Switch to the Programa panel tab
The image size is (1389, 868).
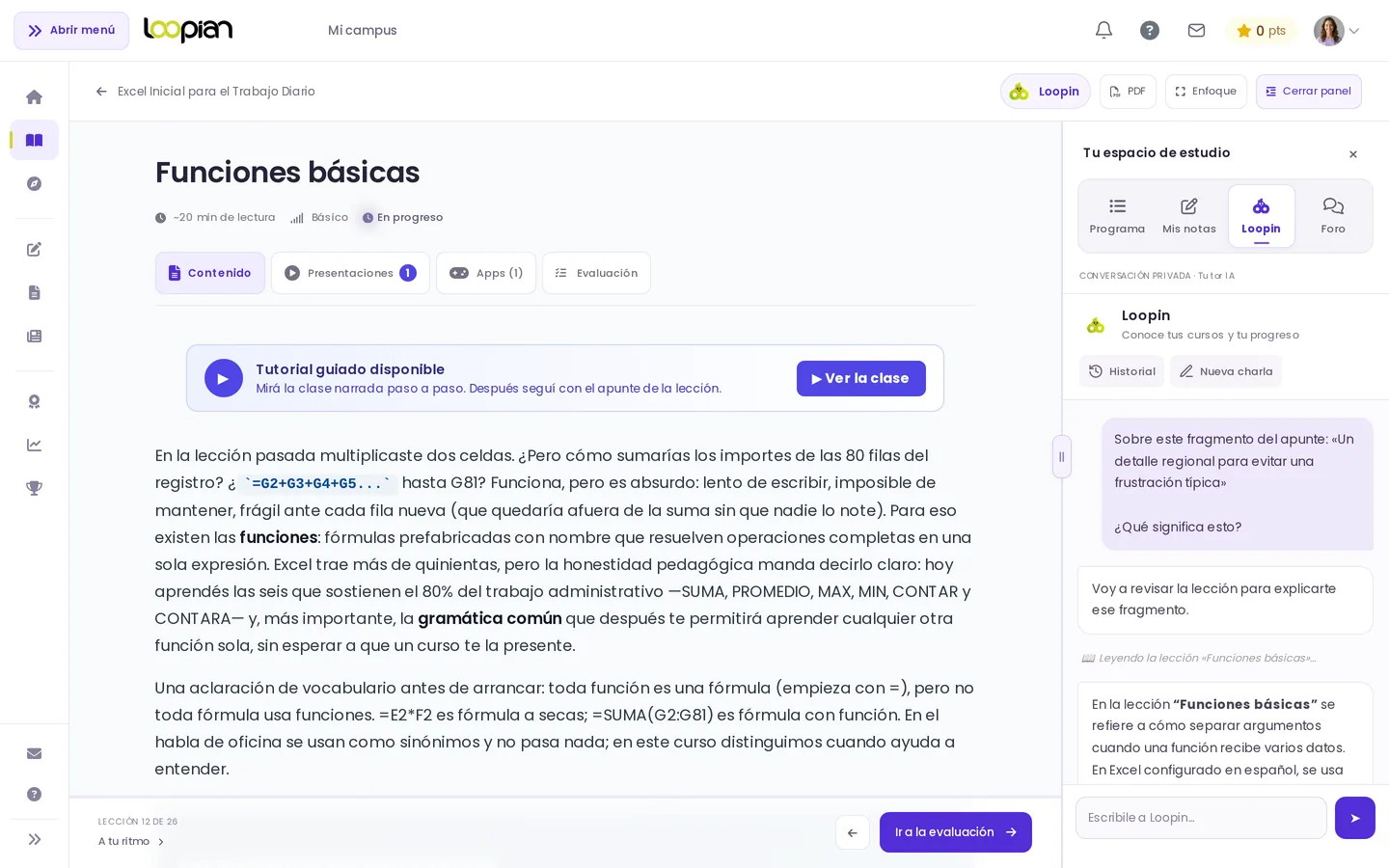(x=1117, y=216)
